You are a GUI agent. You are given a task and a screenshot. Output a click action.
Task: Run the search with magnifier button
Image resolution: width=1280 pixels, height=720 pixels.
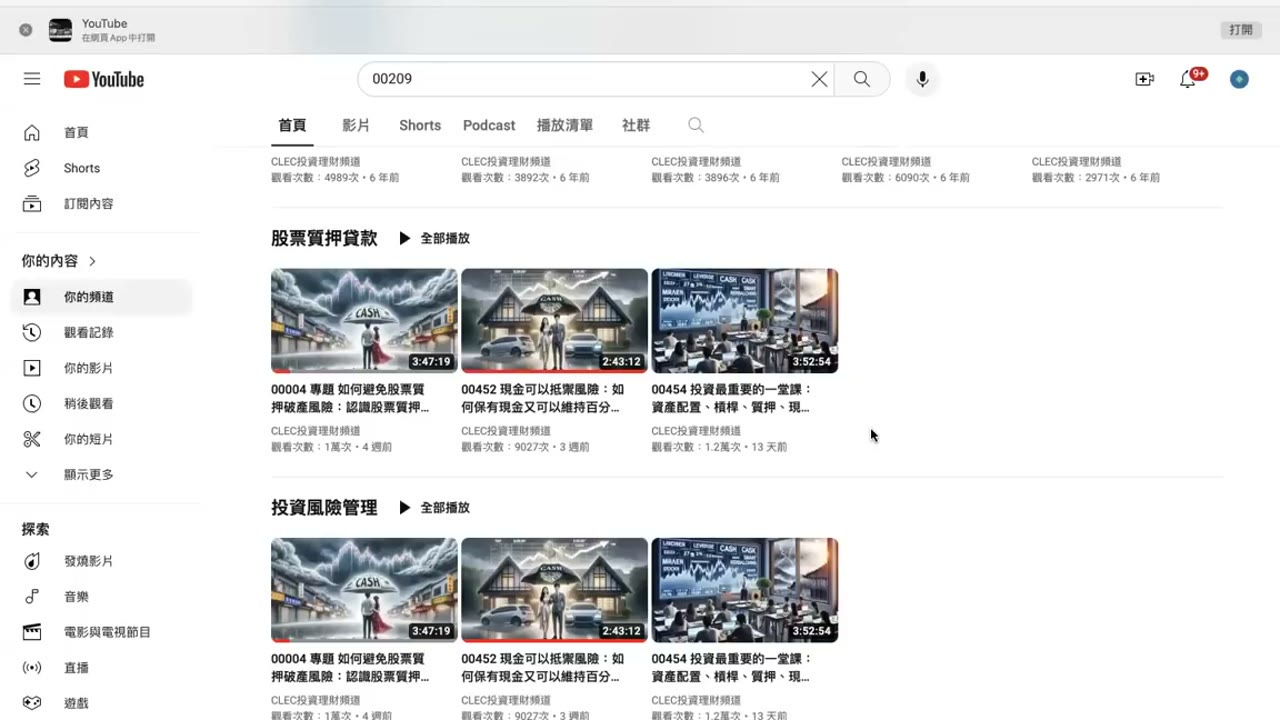pos(862,79)
